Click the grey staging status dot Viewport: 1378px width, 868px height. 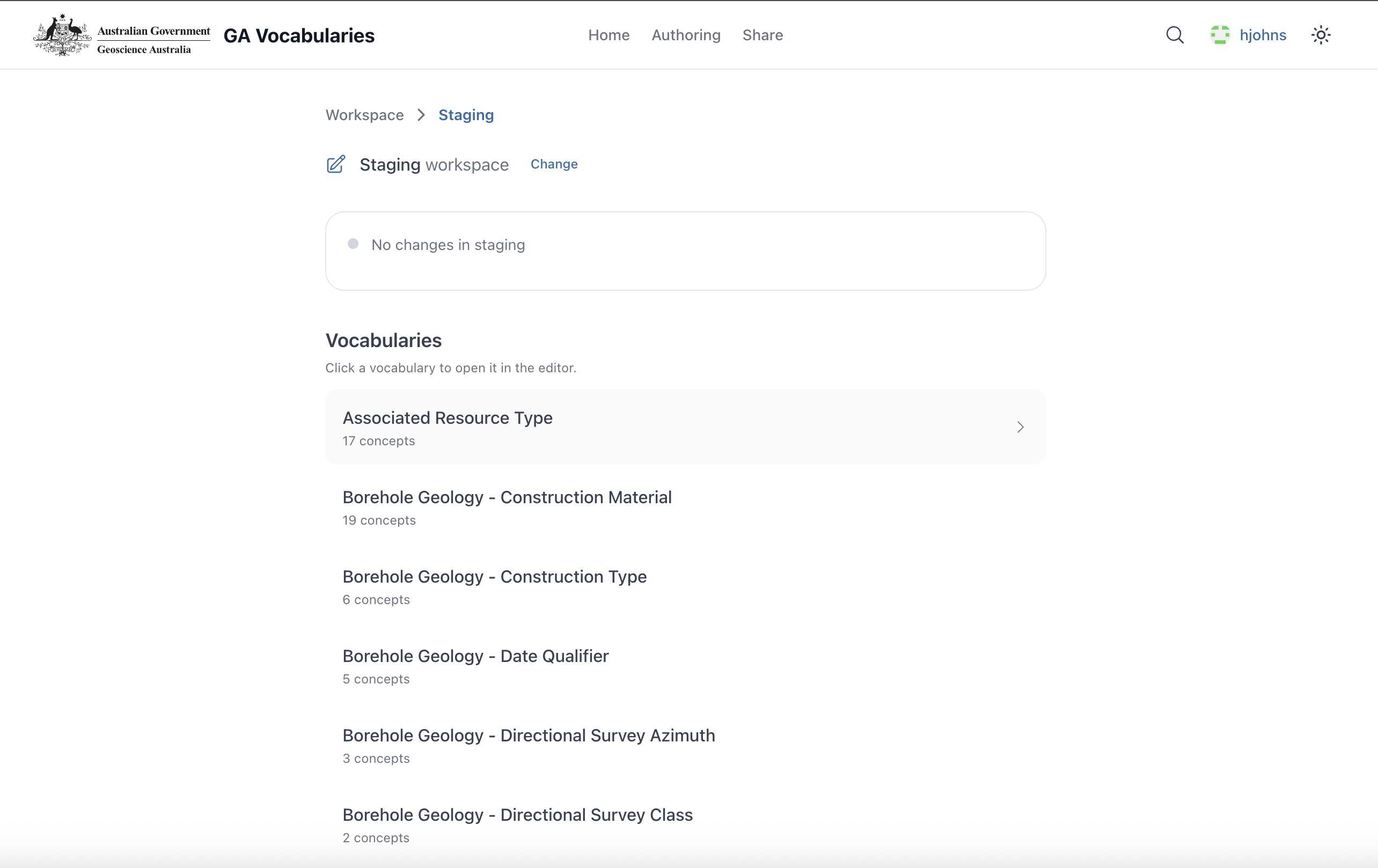[x=353, y=244]
